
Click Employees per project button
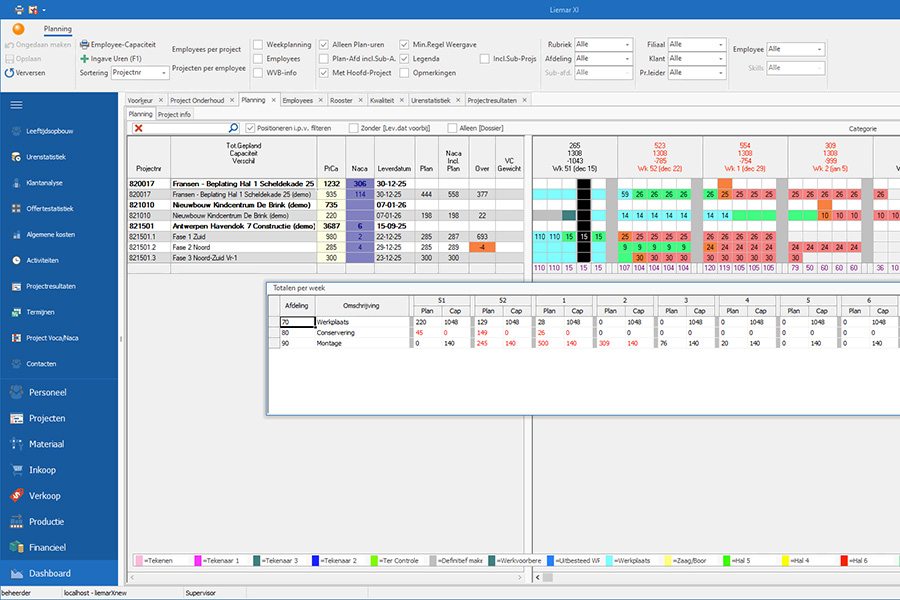(207, 49)
